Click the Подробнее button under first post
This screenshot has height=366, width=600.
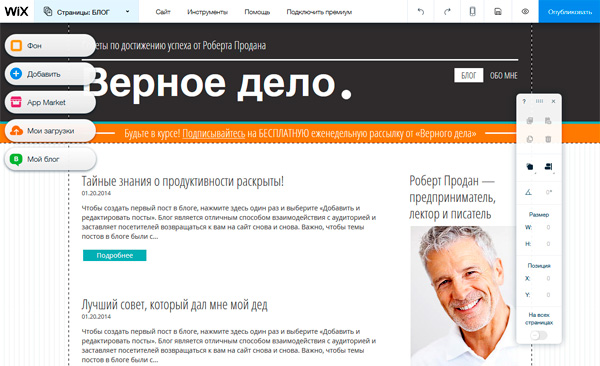tap(114, 255)
